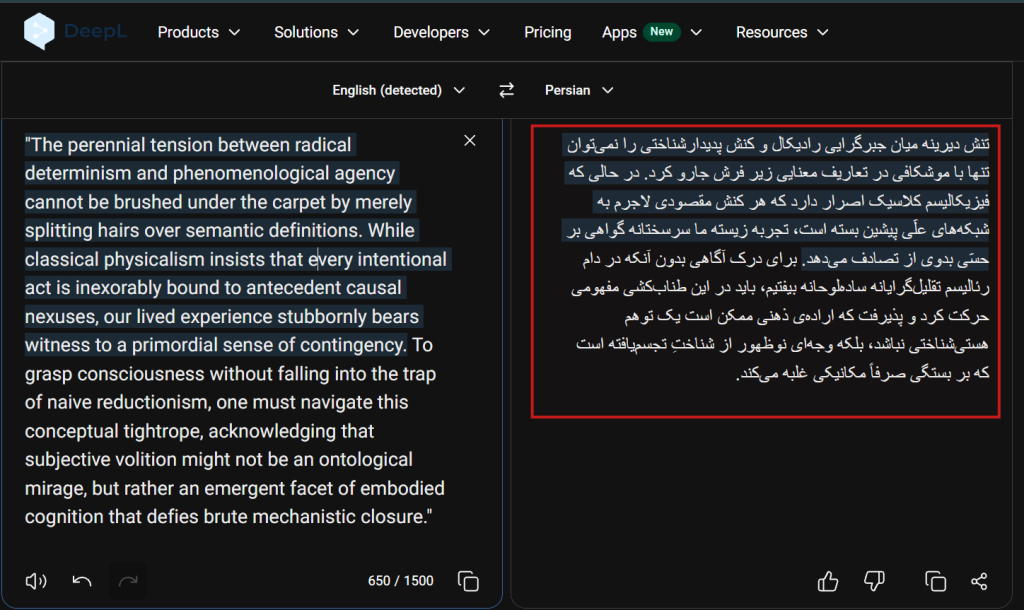Open the Resources menu
1024x610 pixels.
782,32
